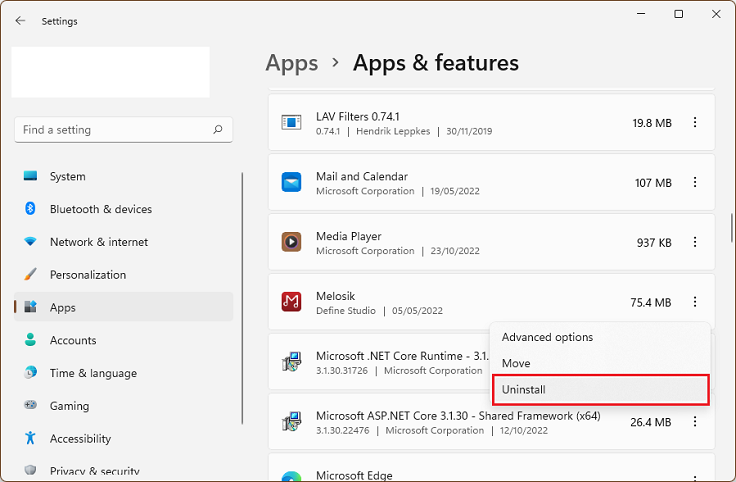736x482 pixels.
Task: Minimize the Settings window
Action: 641,14
